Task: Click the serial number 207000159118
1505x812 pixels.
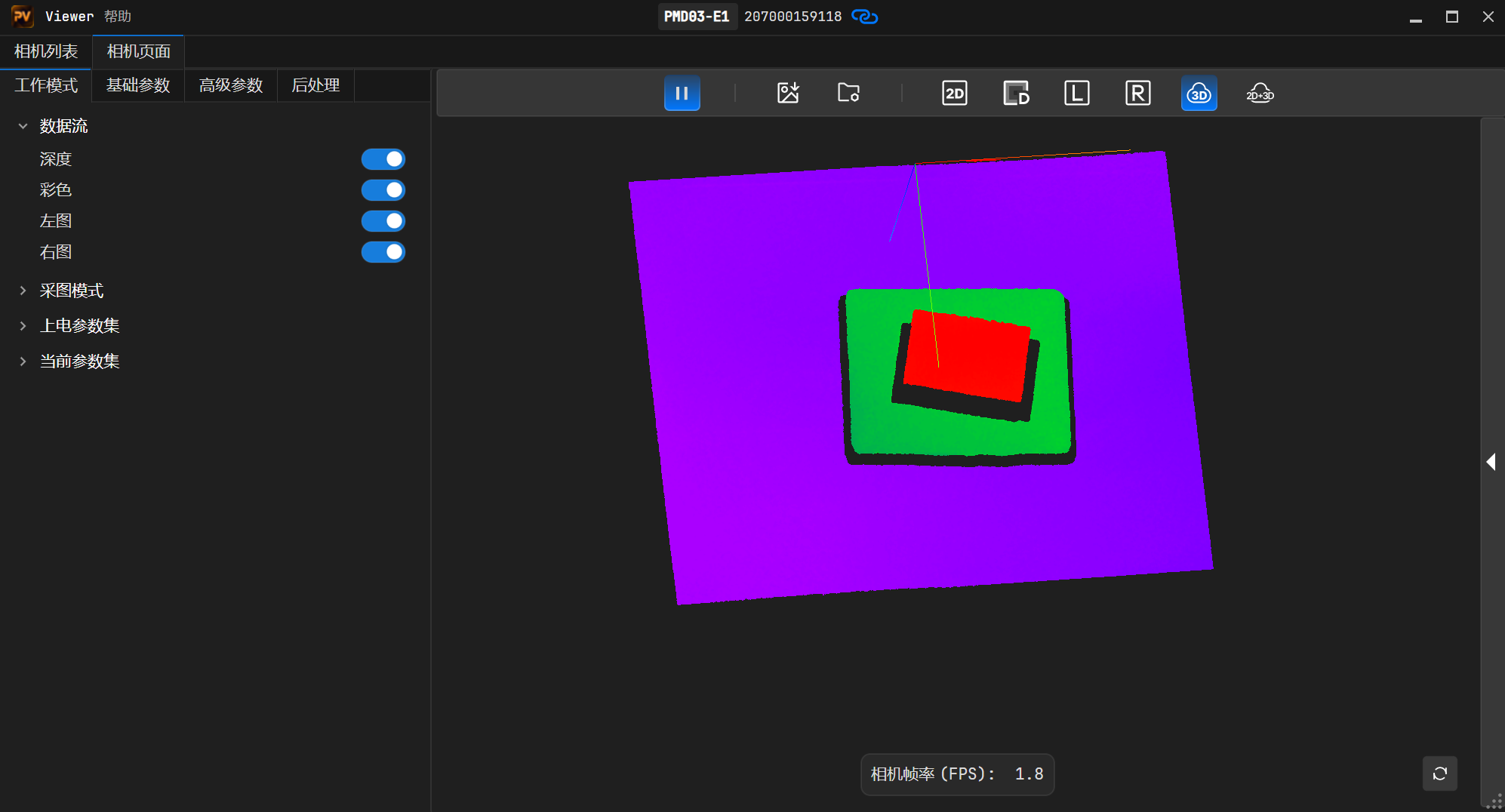Action: pos(793,17)
